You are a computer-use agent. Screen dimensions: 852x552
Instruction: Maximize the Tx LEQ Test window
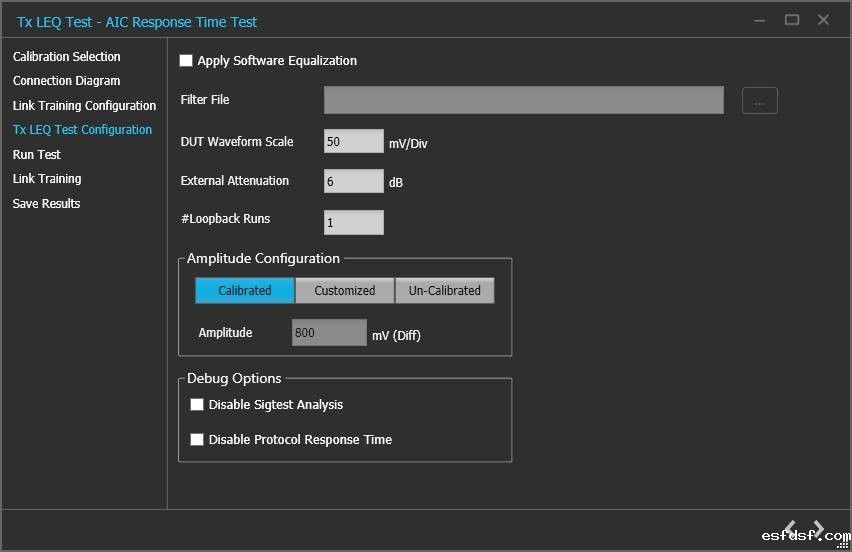pyautogui.click(x=792, y=20)
